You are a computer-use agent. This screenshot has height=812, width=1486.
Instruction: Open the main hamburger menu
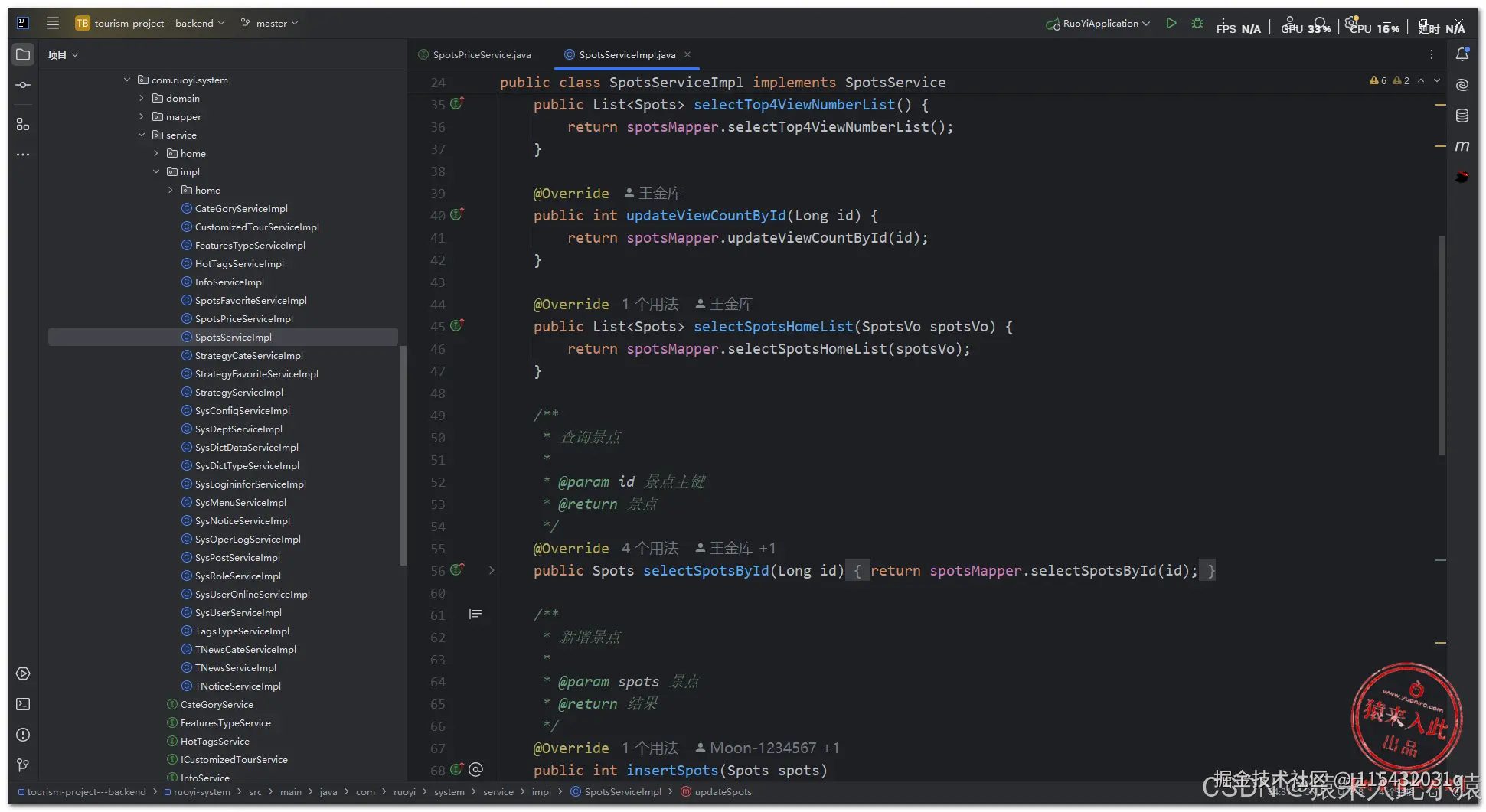53,23
